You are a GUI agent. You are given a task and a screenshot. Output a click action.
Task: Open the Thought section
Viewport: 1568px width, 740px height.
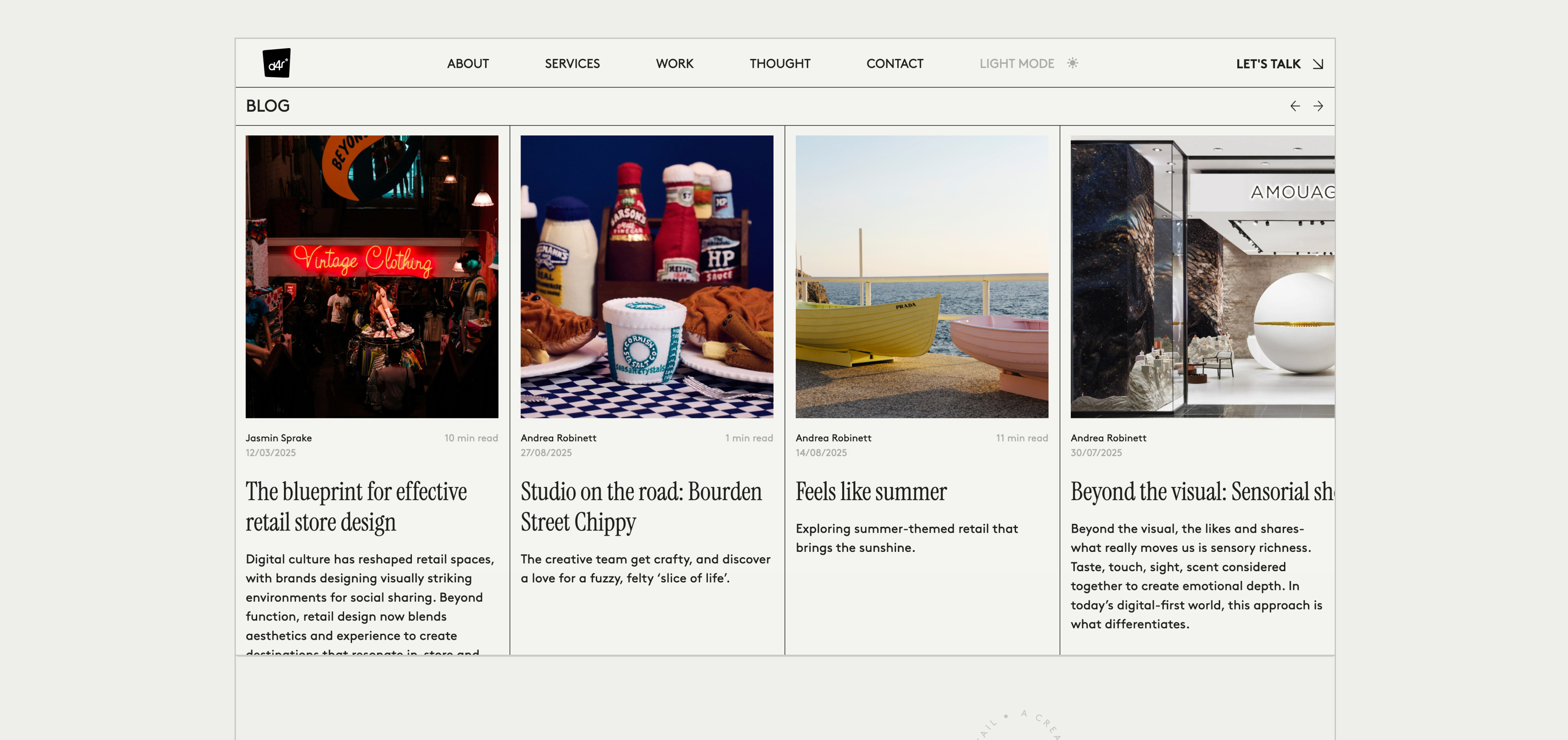[780, 64]
